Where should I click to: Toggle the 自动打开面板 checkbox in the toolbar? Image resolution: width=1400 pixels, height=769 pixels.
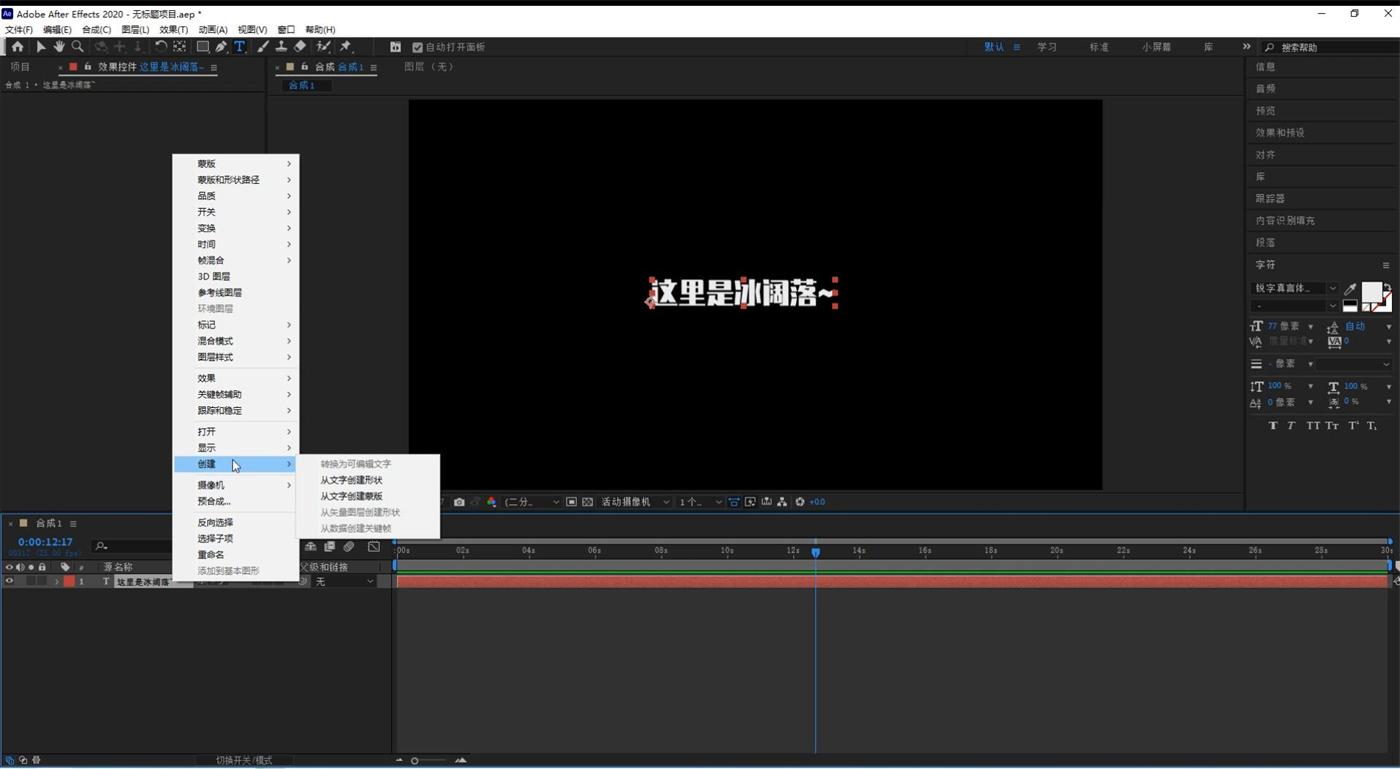pyautogui.click(x=418, y=47)
